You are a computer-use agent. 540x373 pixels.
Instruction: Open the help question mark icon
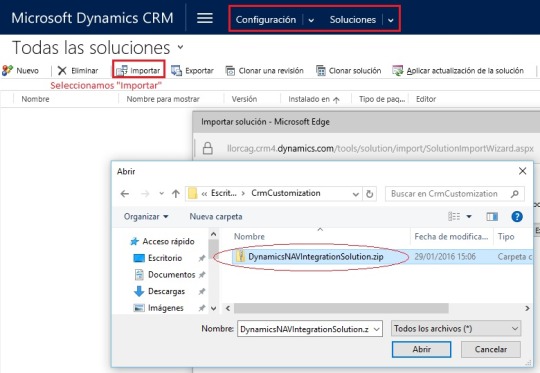(x=517, y=217)
